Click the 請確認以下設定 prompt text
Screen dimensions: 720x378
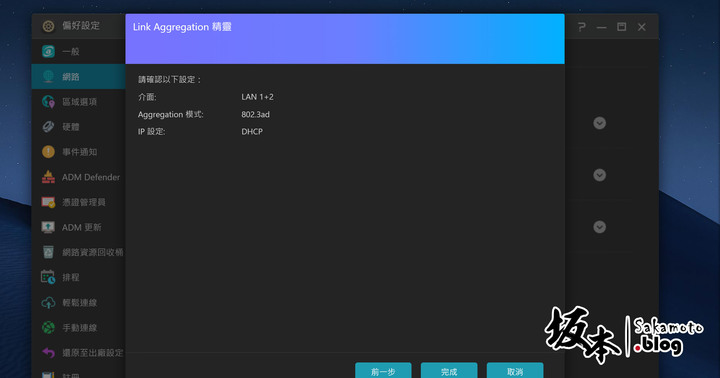point(169,79)
